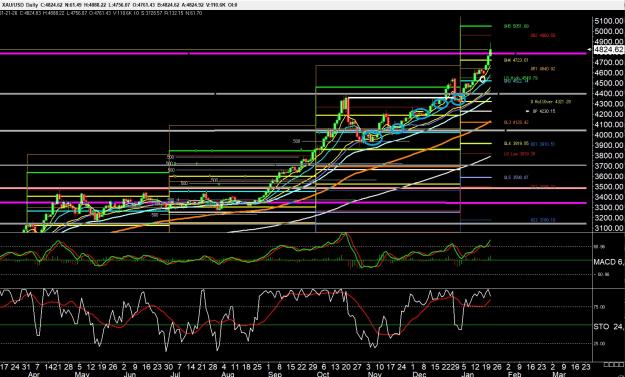The image size is (625, 377).
Task: Click the Sep label on time axis
Action: pyautogui.click(x=275, y=374)
